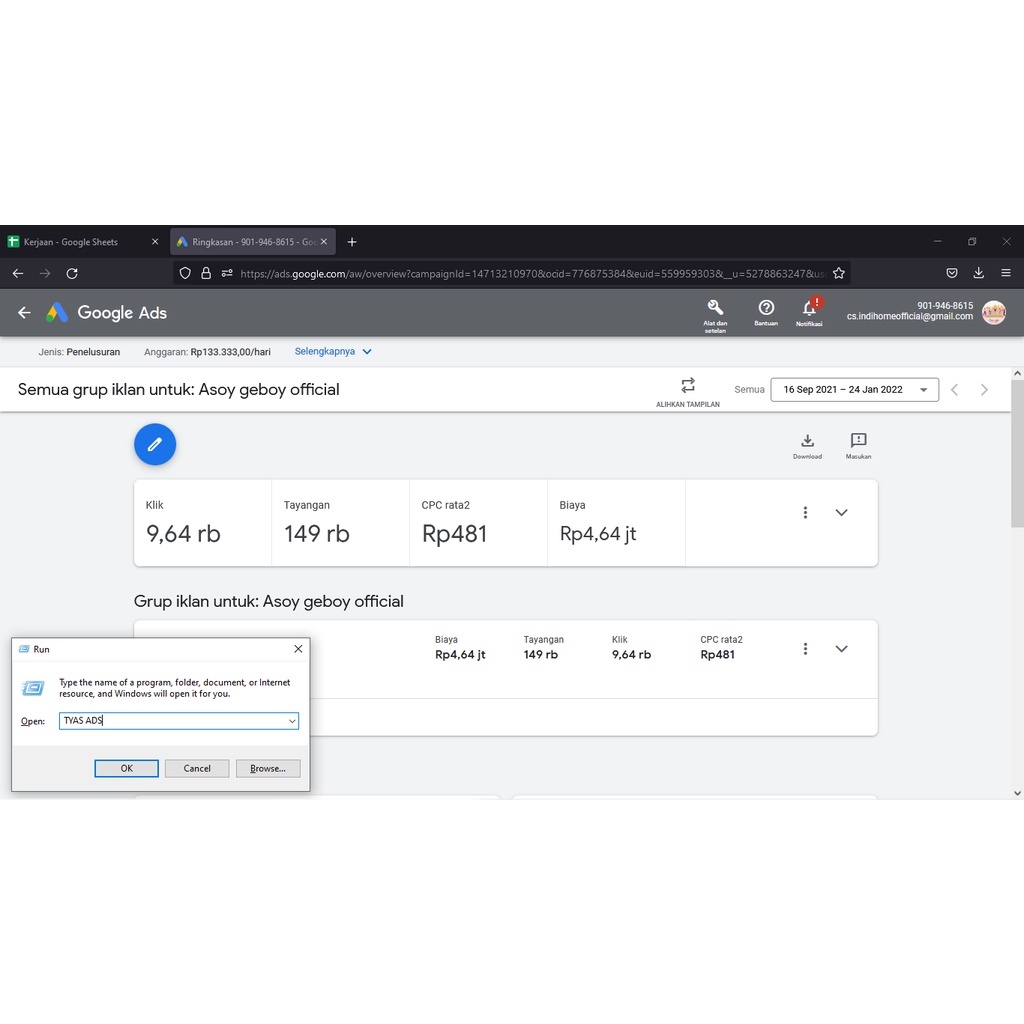Click Biaya Rp4,64 jt in Grup iklan card
Image resolution: width=1024 pixels, height=1024 pixels.
point(460,648)
